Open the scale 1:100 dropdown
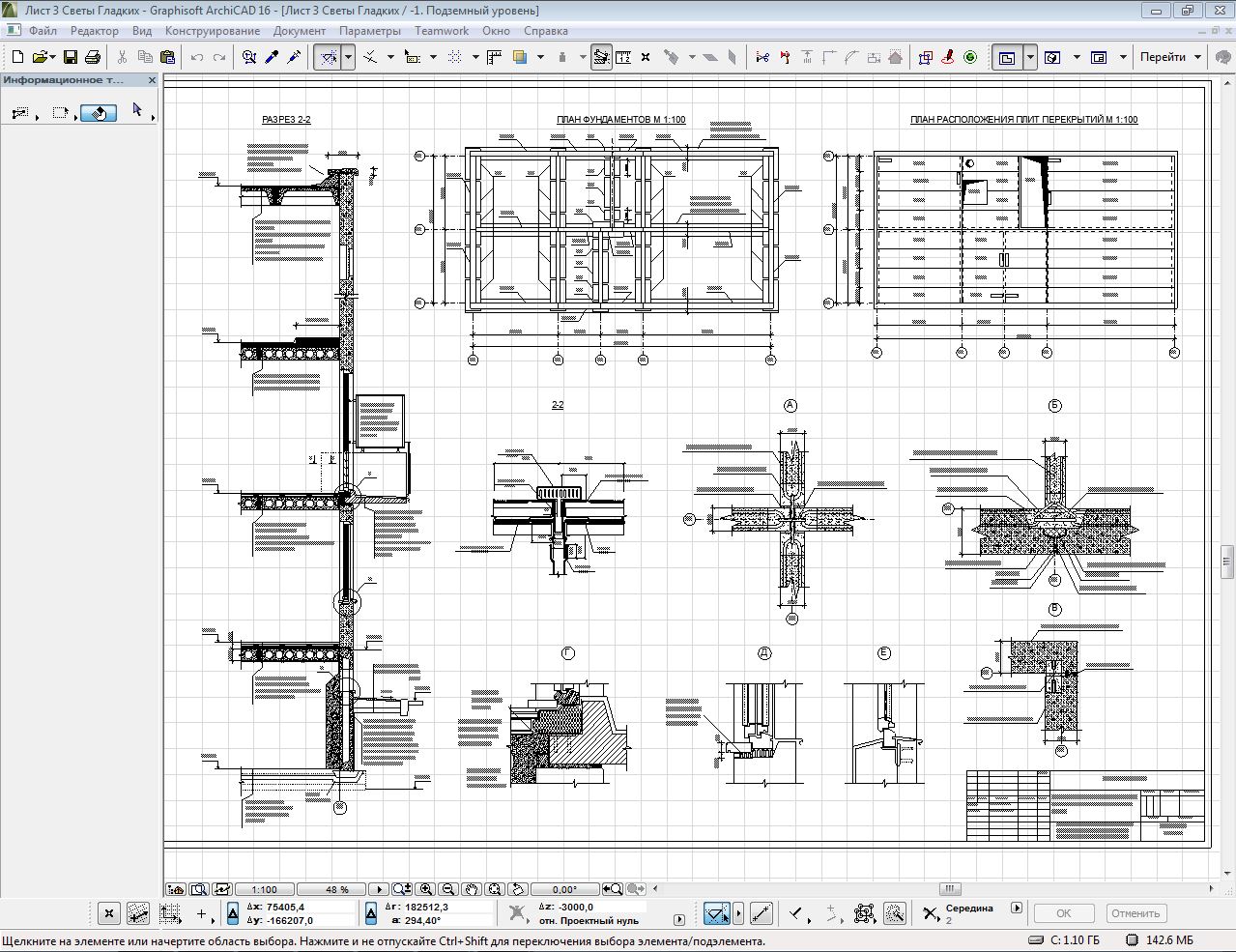Image resolution: width=1236 pixels, height=952 pixels. click(264, 889)
